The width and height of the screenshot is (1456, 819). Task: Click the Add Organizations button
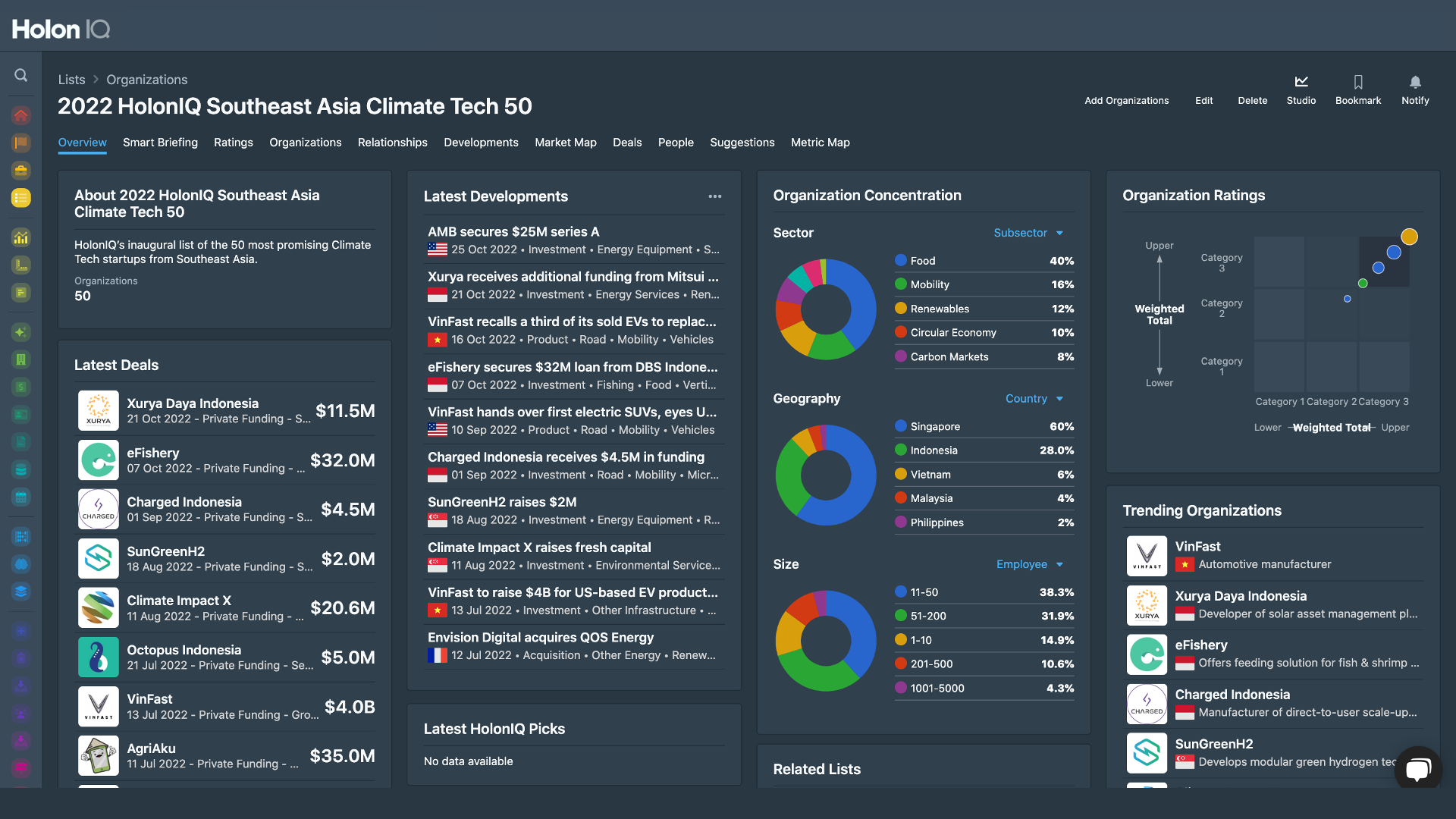click(1126, 100)
